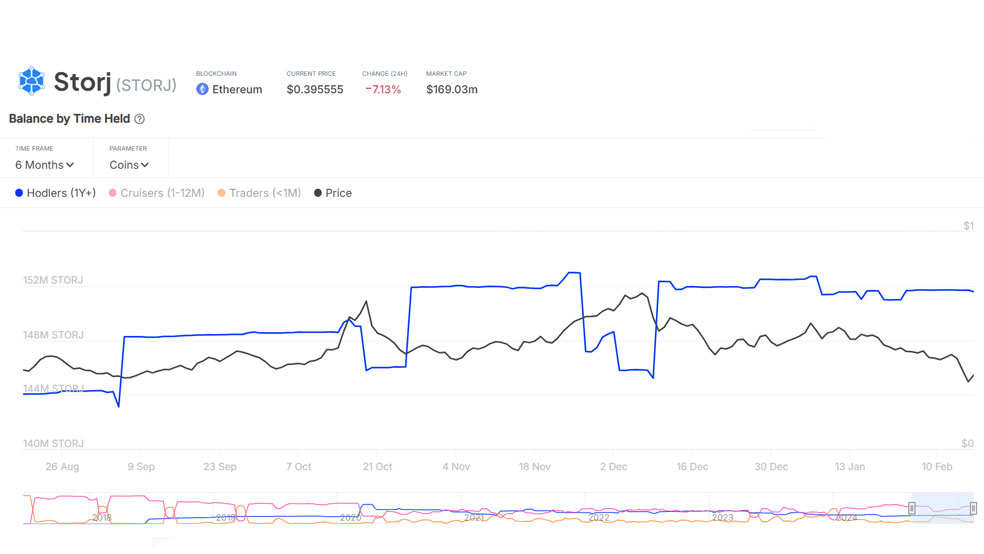Click the 152M STORJ axis label

(x=53, y=280)
